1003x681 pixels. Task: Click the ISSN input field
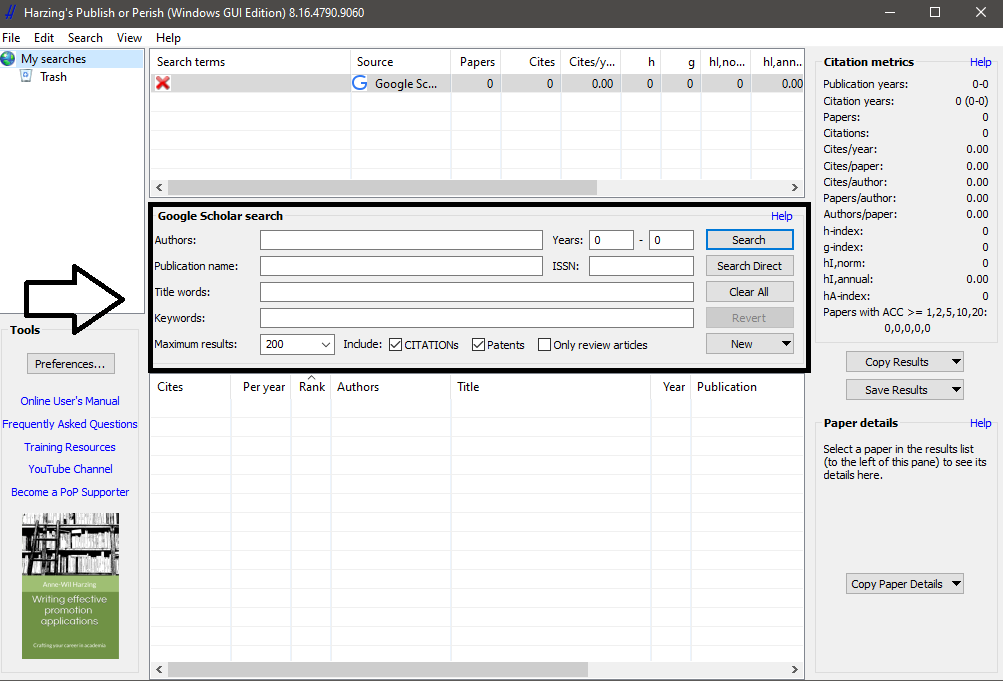tap(641, 266)
